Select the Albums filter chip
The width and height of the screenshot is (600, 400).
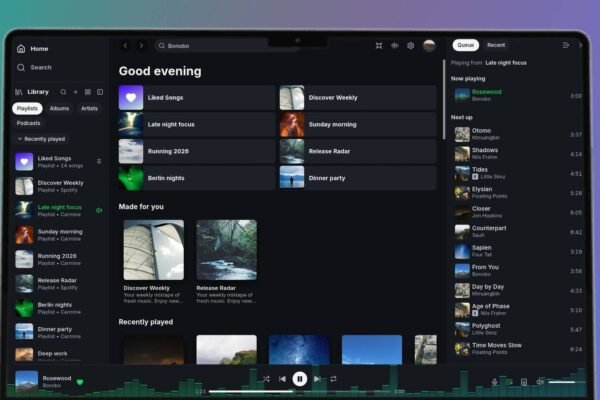[x=59, y=109]
